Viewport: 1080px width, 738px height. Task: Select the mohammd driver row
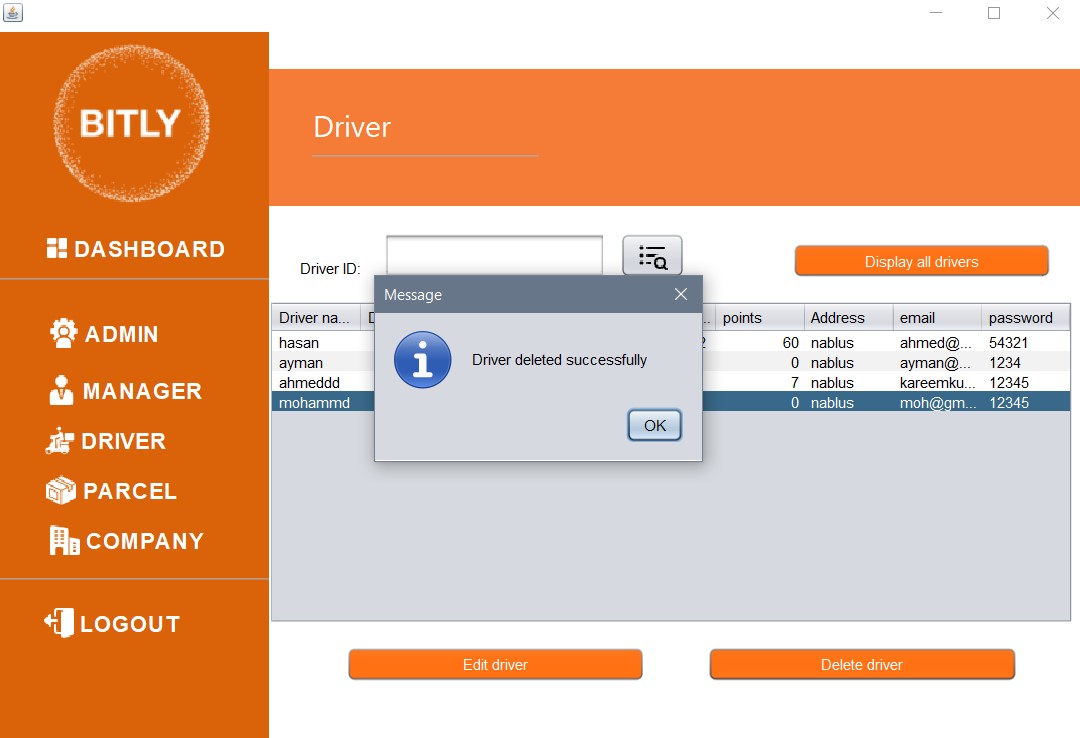671,402
